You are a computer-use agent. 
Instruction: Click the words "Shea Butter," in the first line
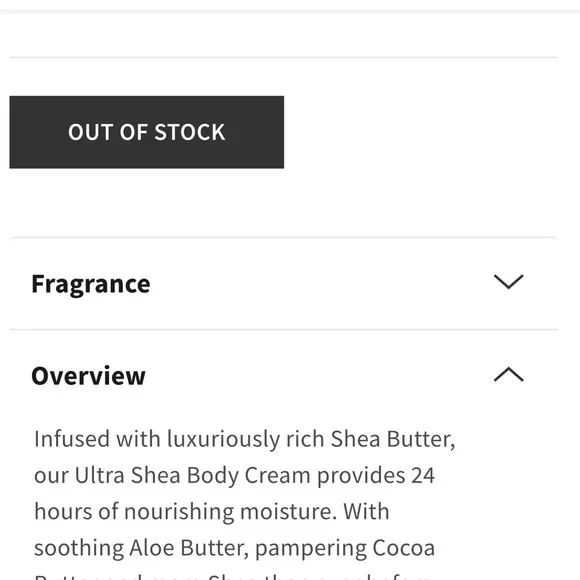coord(393,439)
